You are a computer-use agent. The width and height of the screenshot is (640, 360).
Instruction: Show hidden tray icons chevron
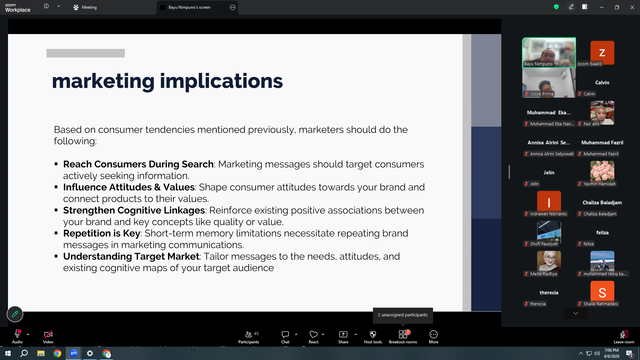pyautogui.click(x=580, y=353)
